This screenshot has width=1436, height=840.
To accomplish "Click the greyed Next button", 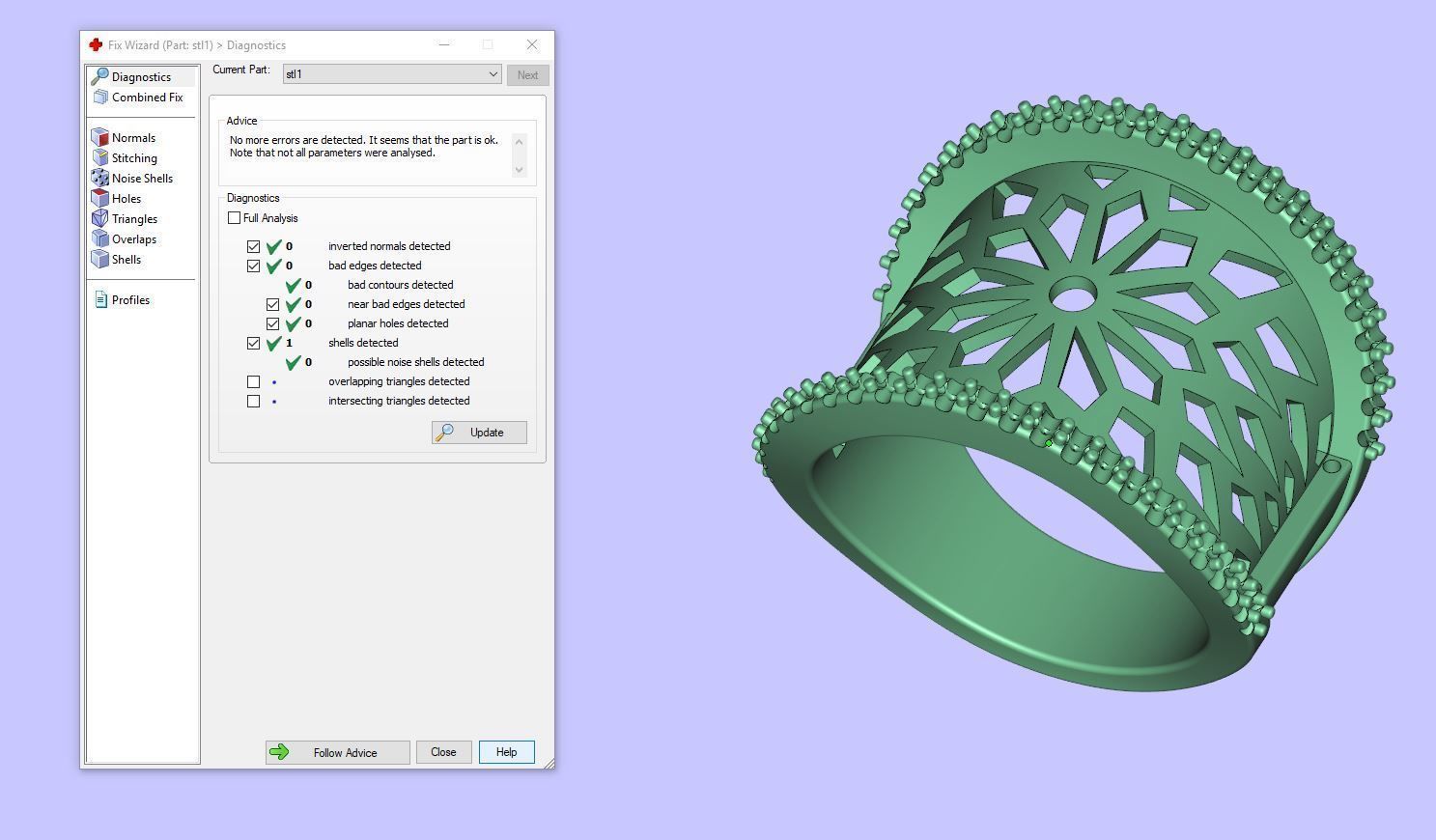I will 527,75.
